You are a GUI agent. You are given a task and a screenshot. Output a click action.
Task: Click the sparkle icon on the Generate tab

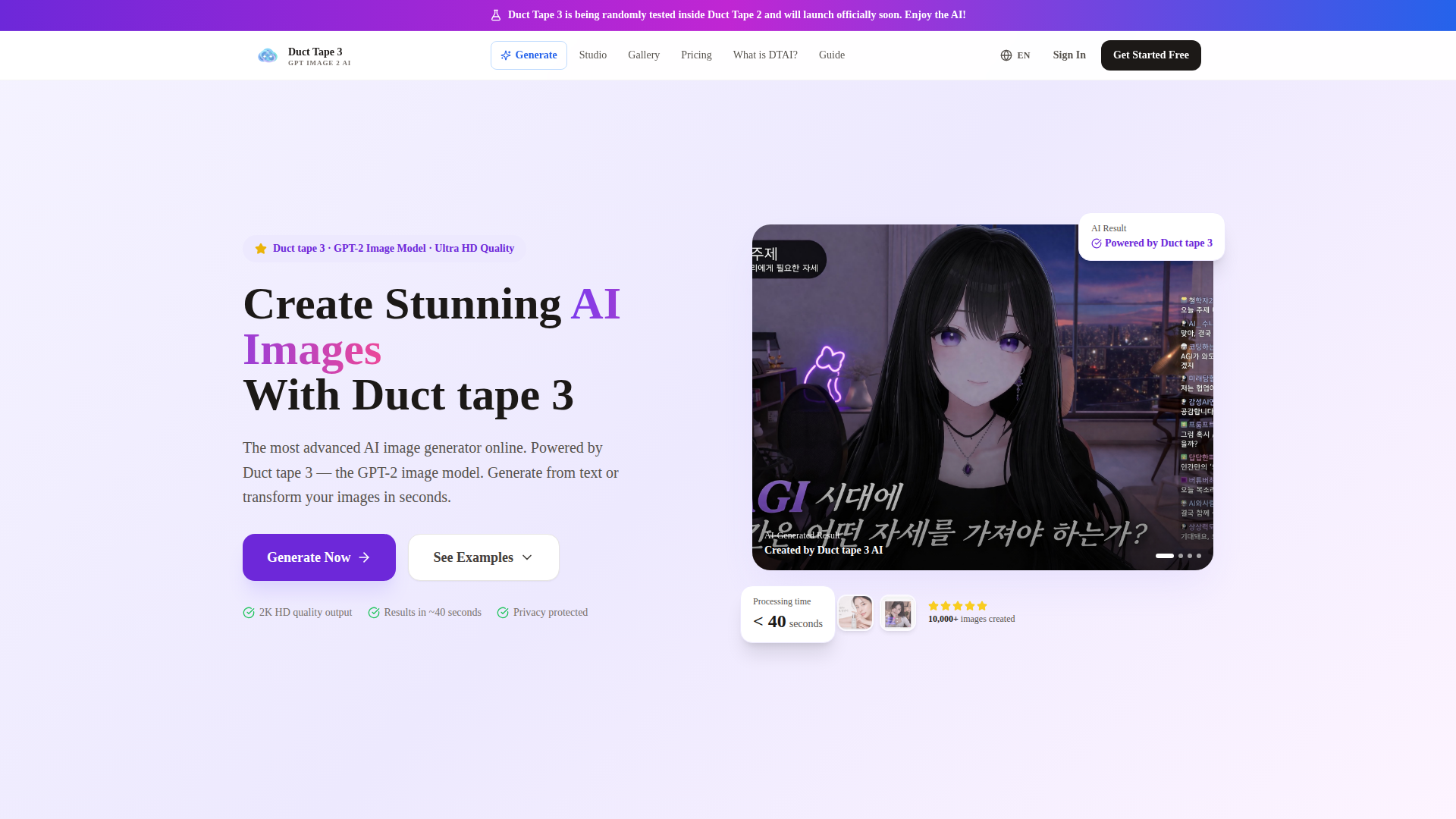click(x=506, y=55)
